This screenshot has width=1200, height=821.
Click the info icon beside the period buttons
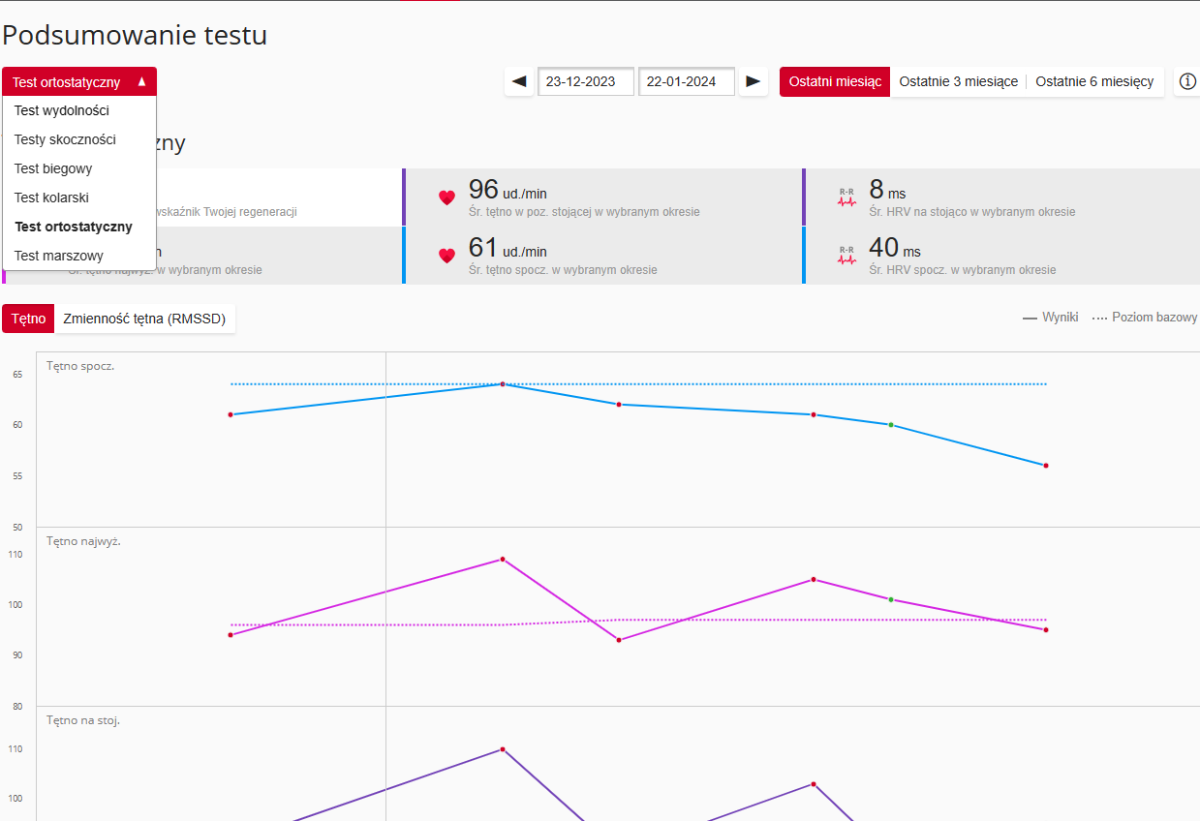[1187, 82]
